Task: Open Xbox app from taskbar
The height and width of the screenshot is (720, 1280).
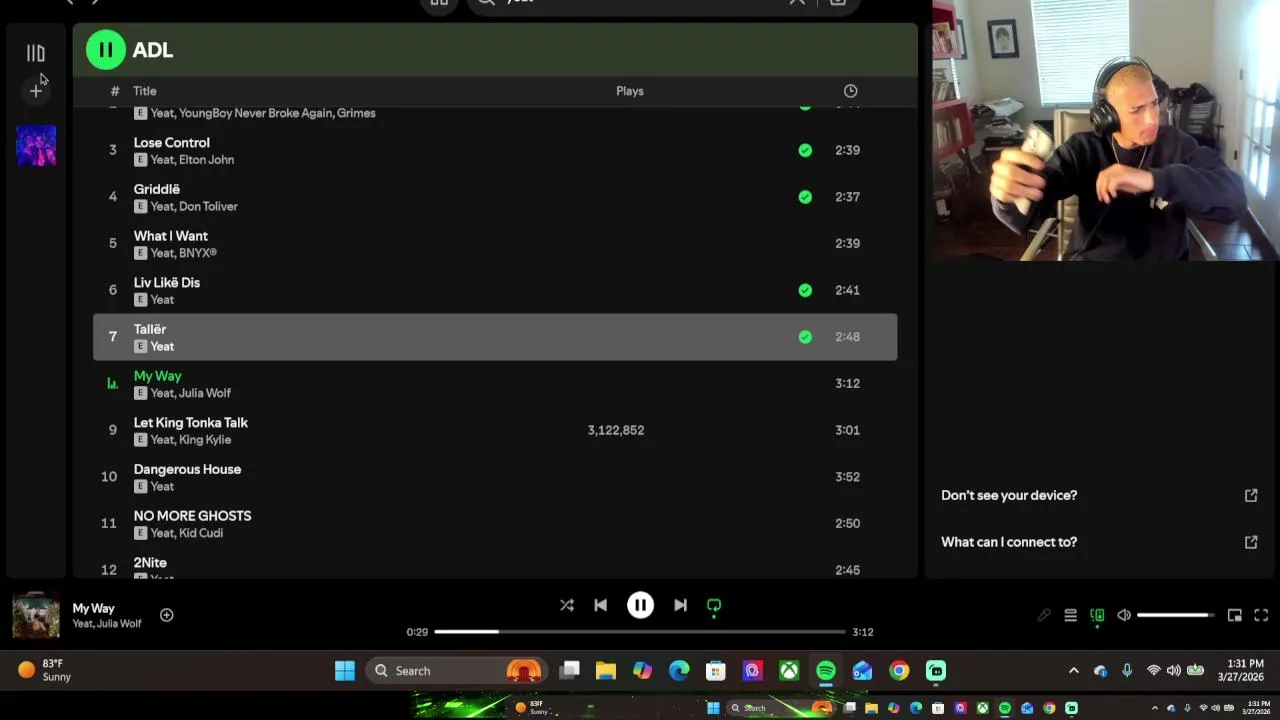Action: point(789,671)
